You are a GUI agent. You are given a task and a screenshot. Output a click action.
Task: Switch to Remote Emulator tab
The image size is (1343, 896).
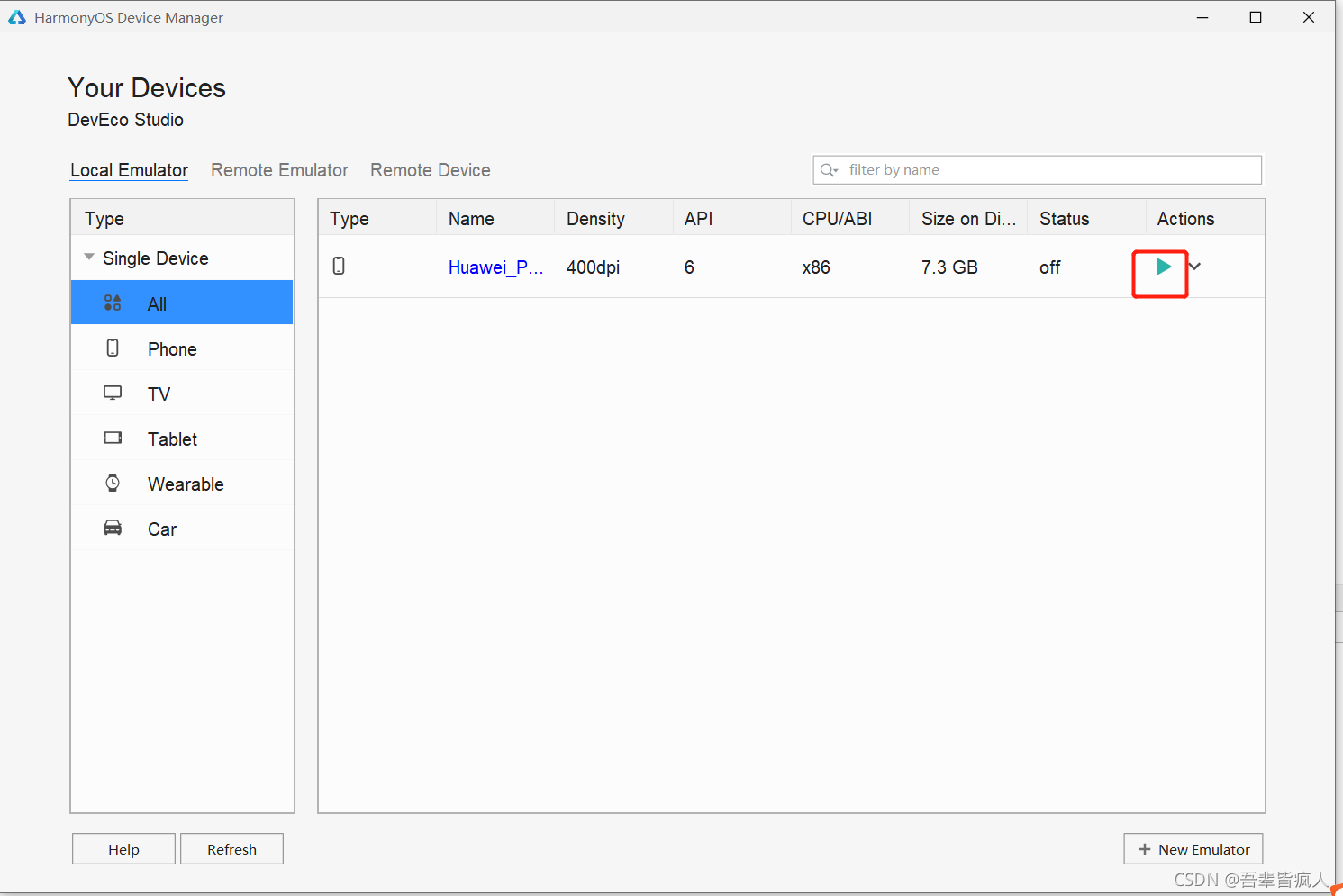point(279,170)
